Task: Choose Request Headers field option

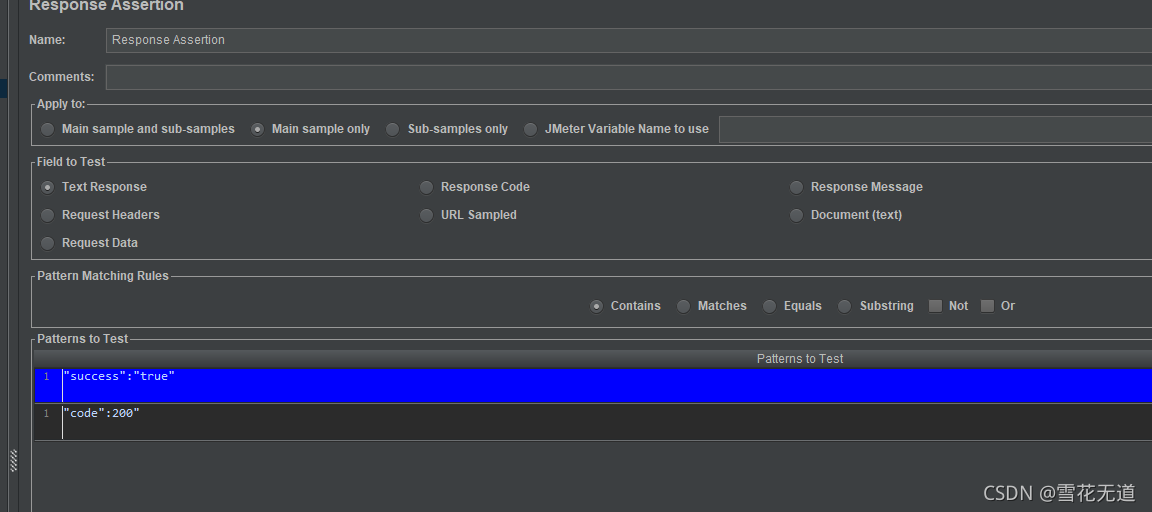Action: (48, 215)
